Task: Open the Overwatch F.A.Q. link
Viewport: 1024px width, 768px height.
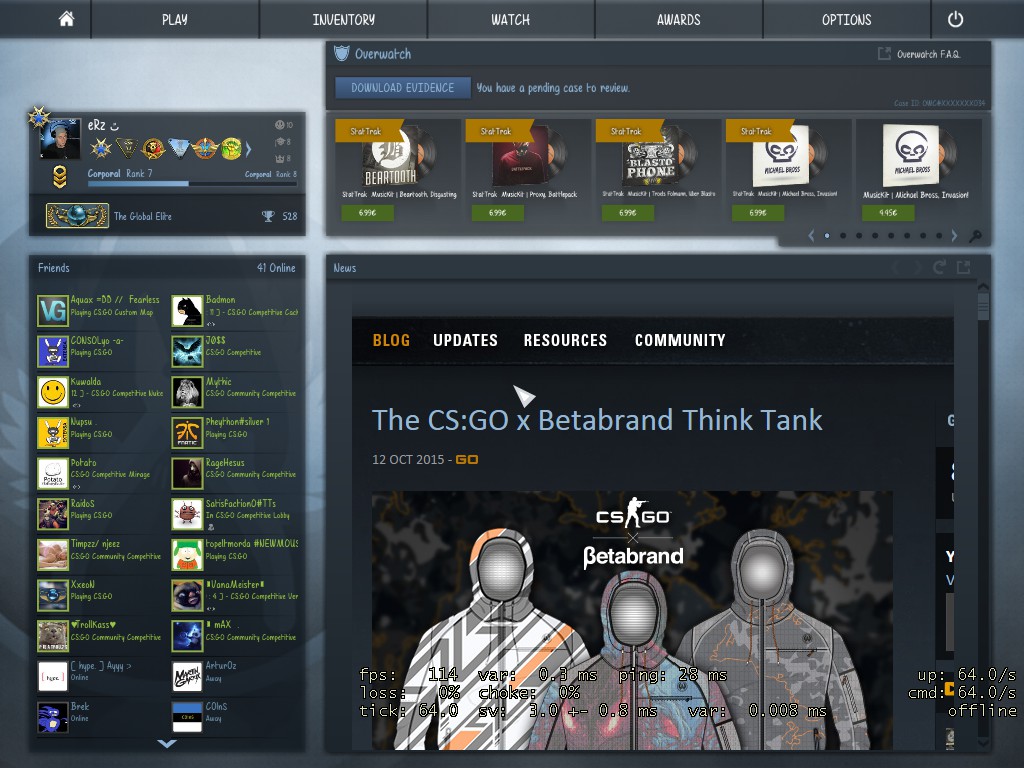Action: 928,54
